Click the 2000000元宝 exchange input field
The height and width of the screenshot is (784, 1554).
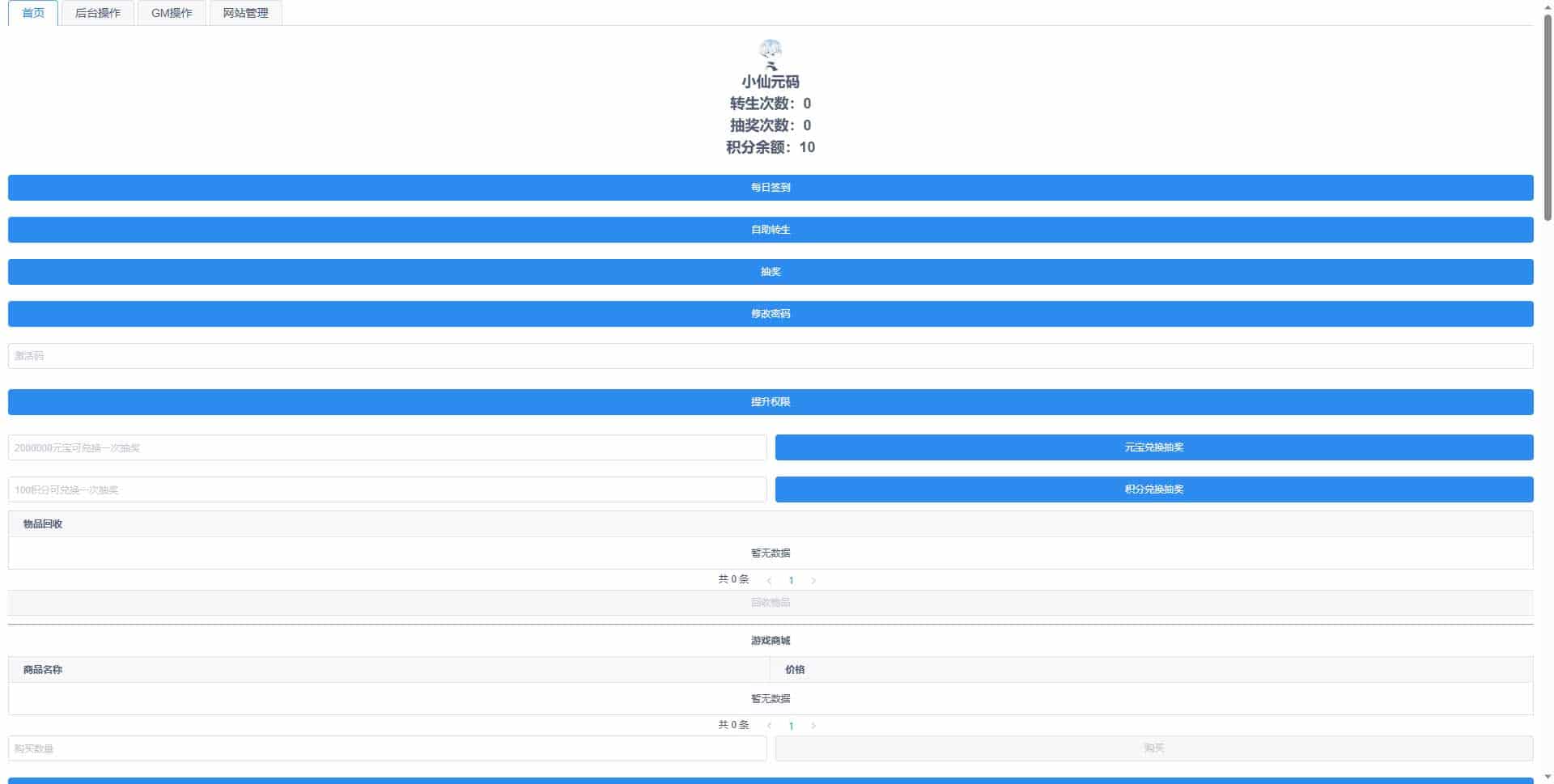point(387,447)
